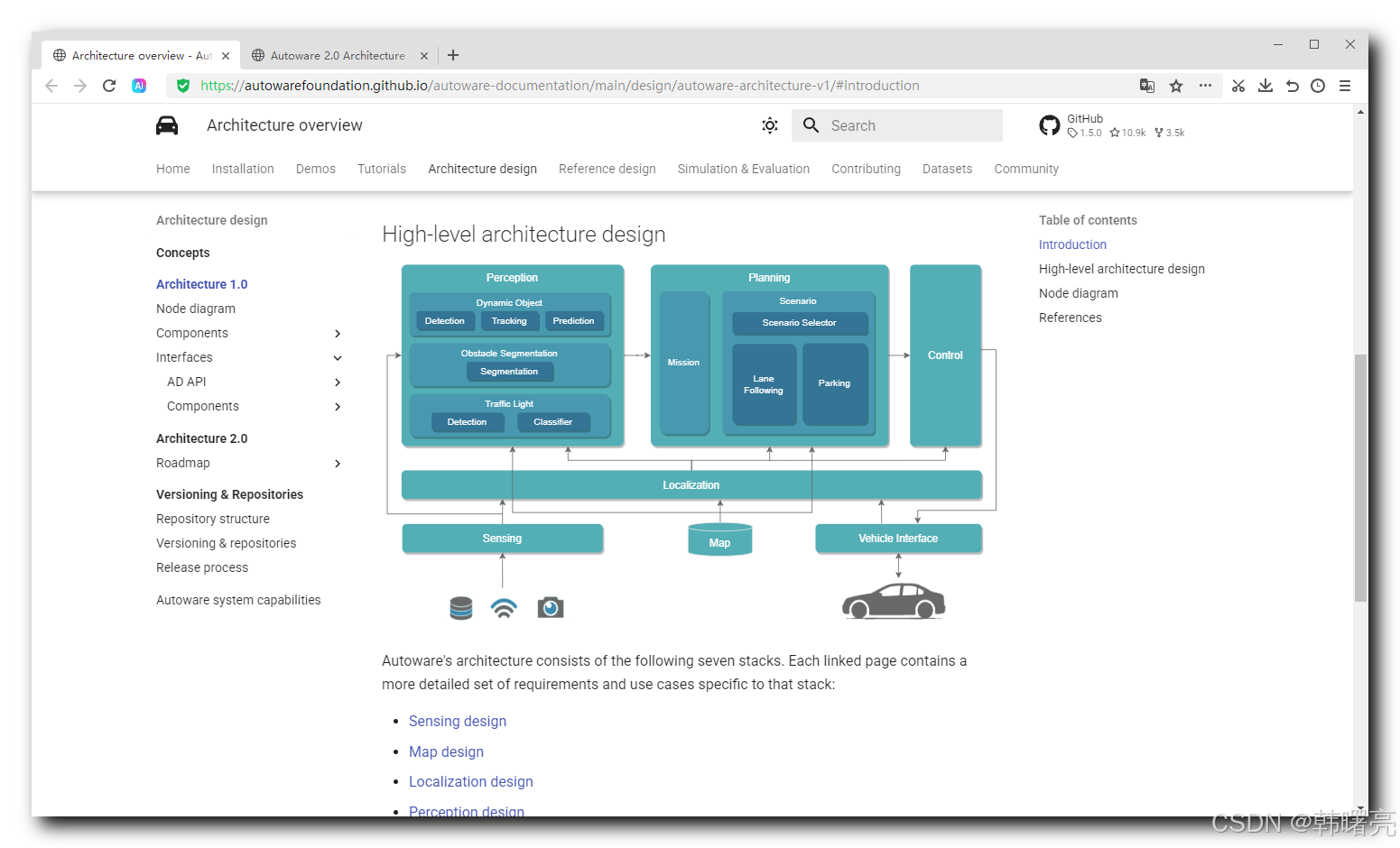
Task: Go back with the browser back arrow
Action: (x=51, y=86)
